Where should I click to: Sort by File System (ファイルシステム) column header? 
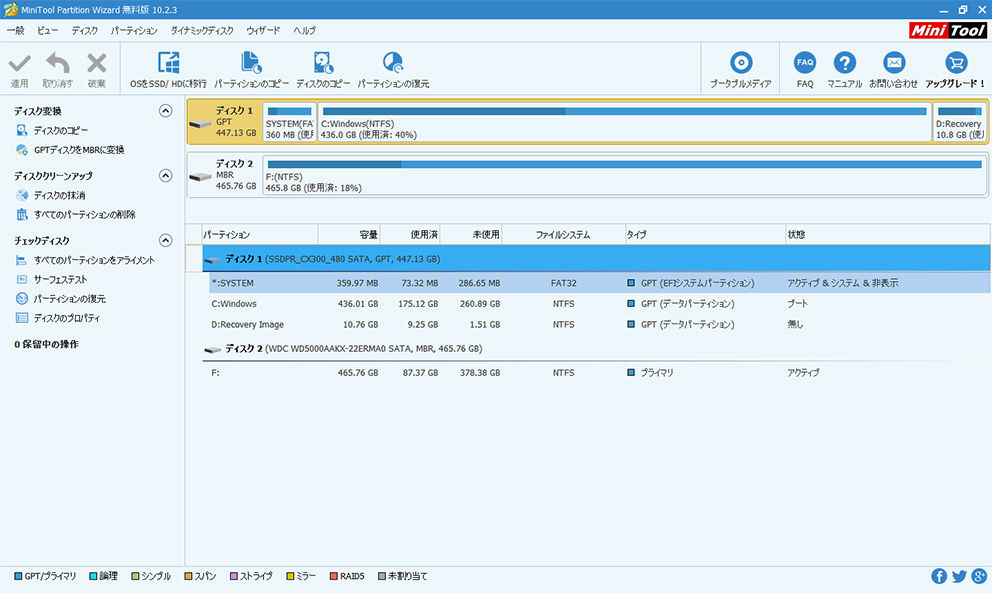tap(563, 235)
